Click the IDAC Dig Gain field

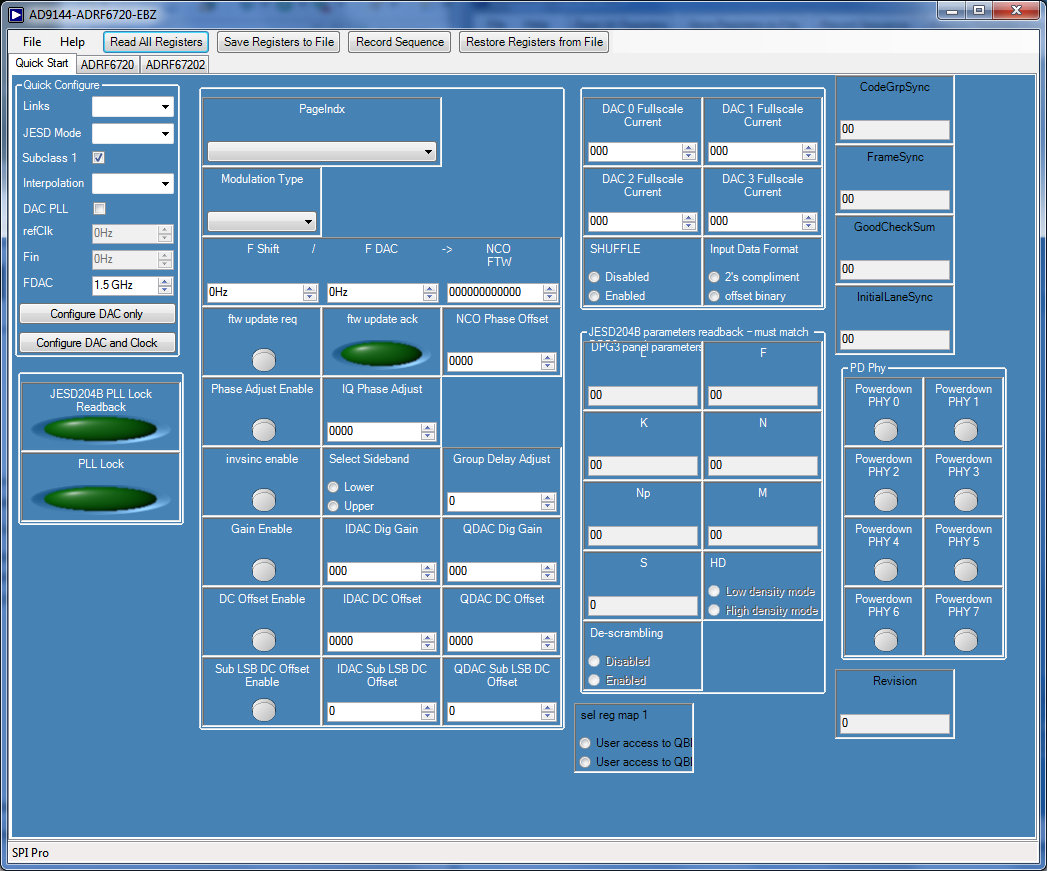click(375, 572)
